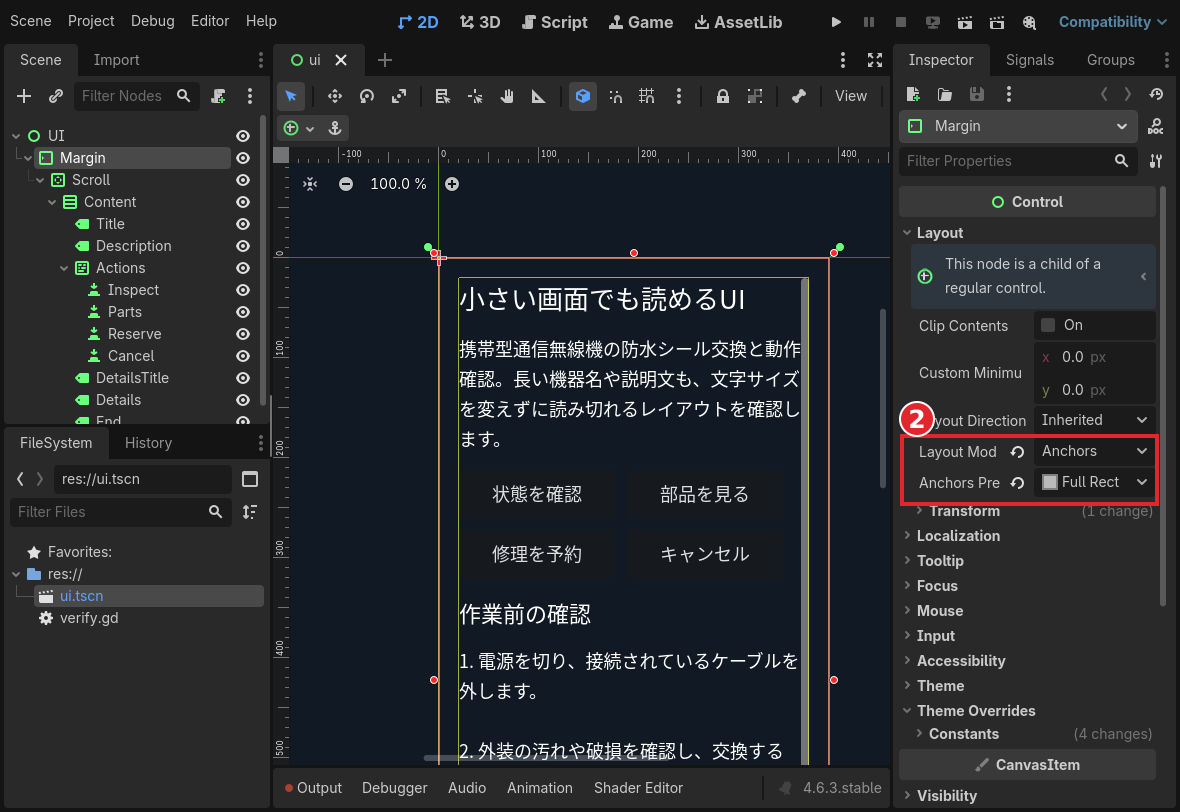Activate the Rotate Mode tool
The width and height of the screenshot is (1180, 812).
click(366, 96)
